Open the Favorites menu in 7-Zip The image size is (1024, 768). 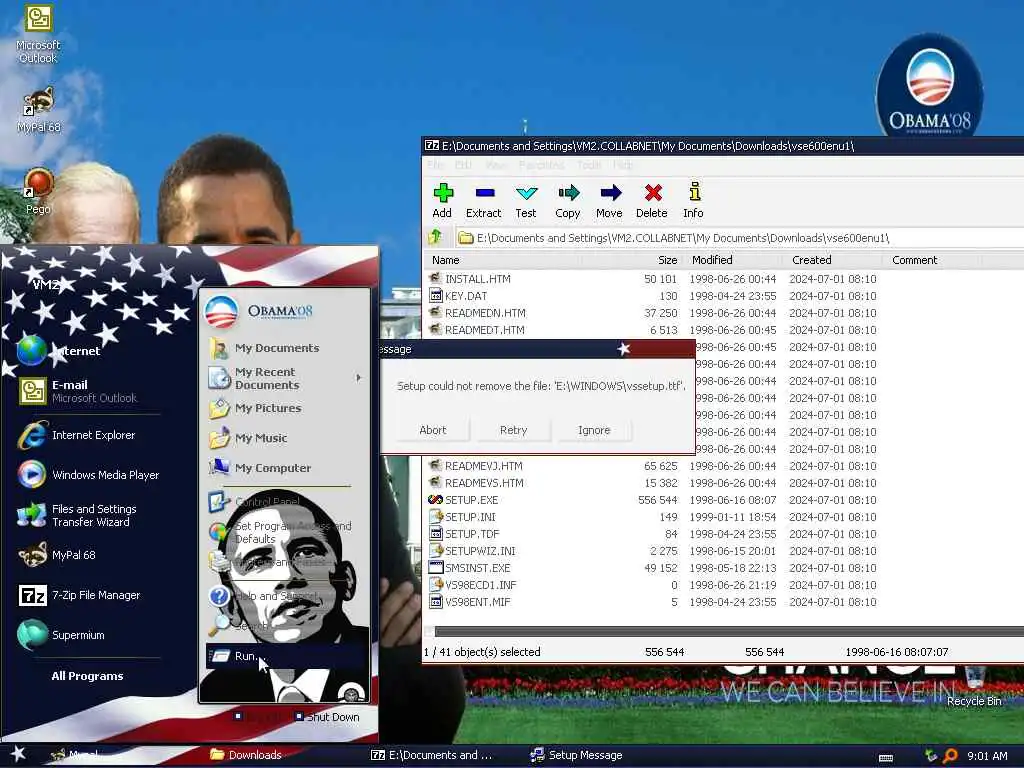coord(541,165)
